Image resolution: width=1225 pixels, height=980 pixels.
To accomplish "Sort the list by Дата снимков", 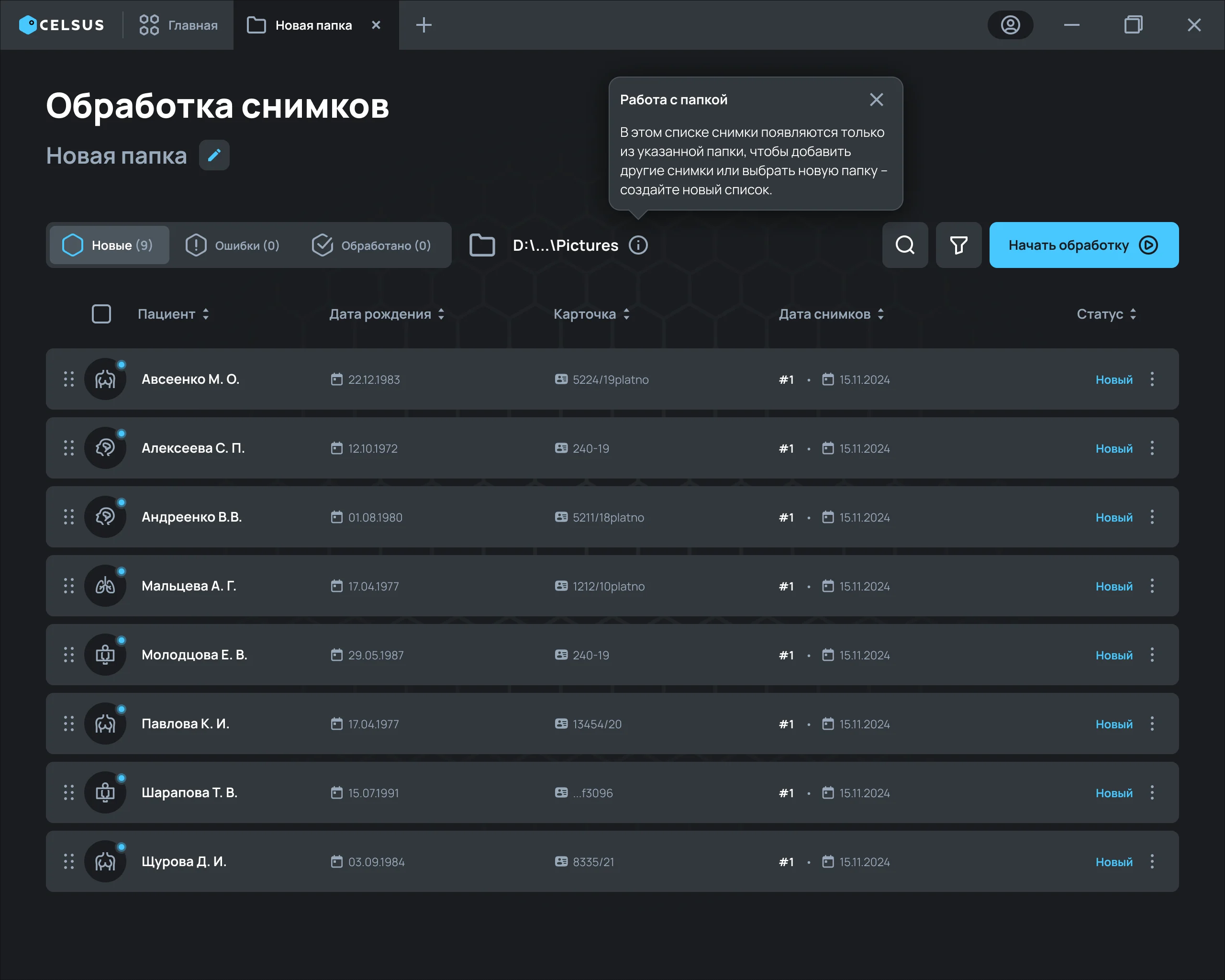I will click(831, 313).
